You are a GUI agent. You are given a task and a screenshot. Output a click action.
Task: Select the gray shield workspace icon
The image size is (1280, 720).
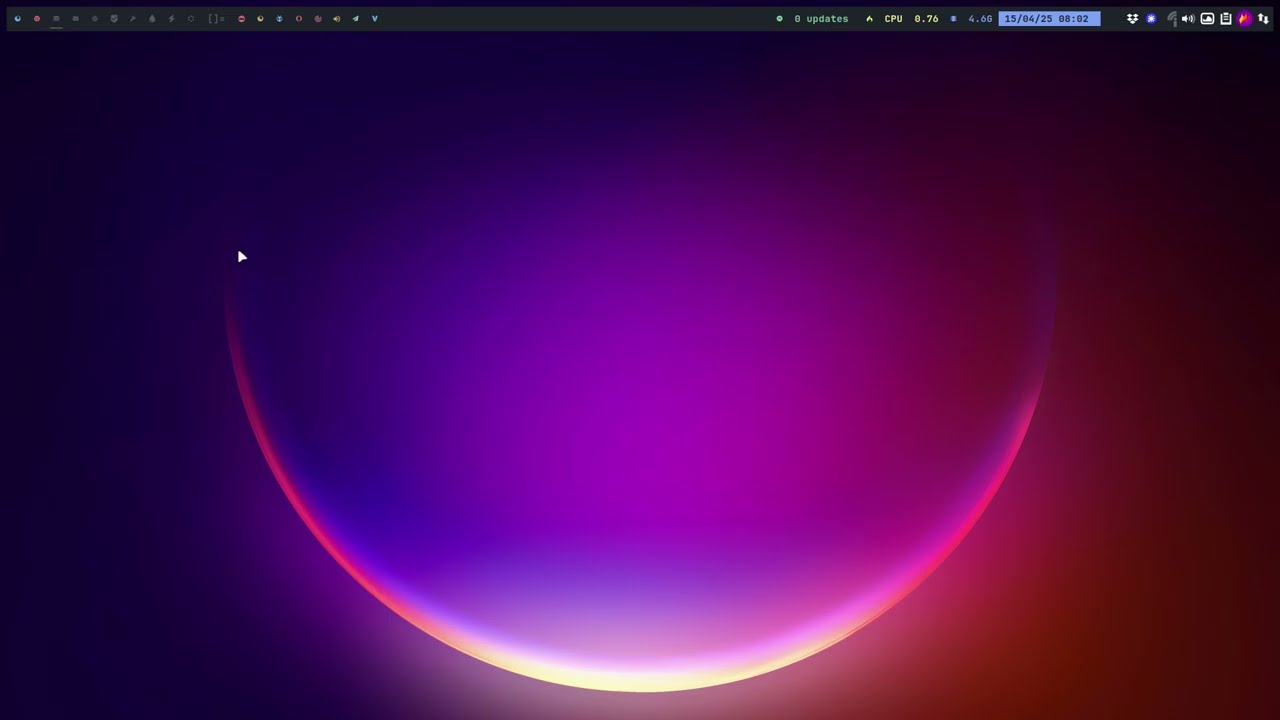pos(113,19)
